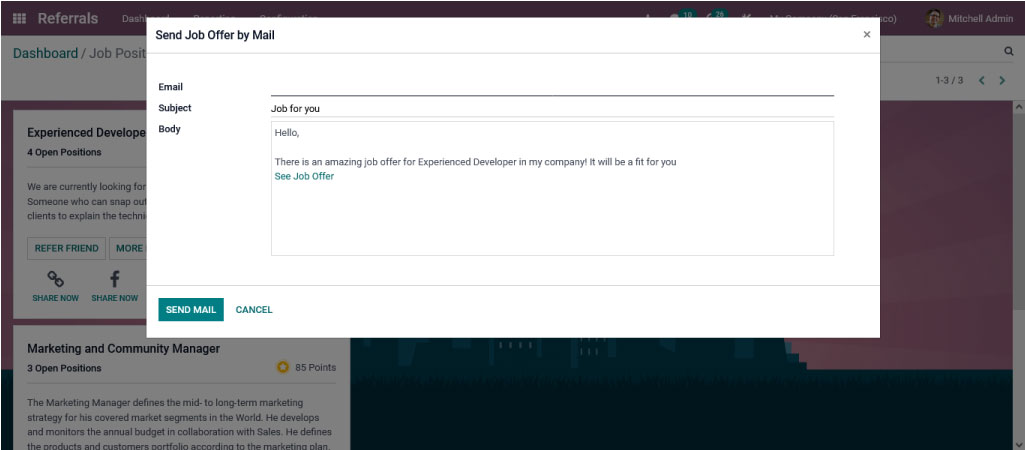The height and width of the screenshot is (450, 1025).
Task: Click the Email input field
Action: 552,88
